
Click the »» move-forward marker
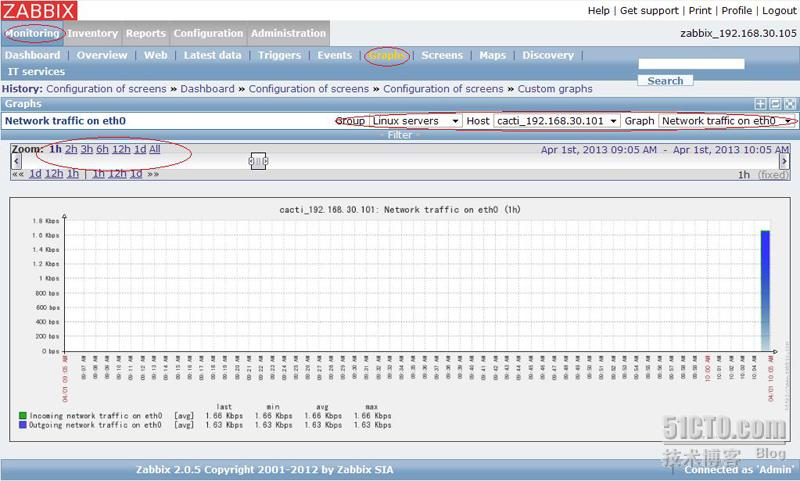point(153,174)
